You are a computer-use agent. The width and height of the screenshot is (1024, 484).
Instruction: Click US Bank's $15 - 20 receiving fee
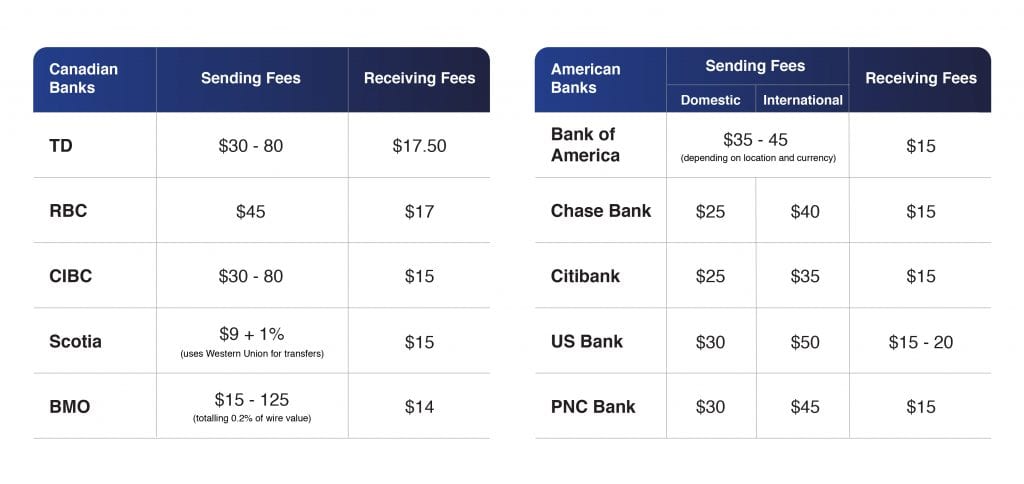coord(921,342)
